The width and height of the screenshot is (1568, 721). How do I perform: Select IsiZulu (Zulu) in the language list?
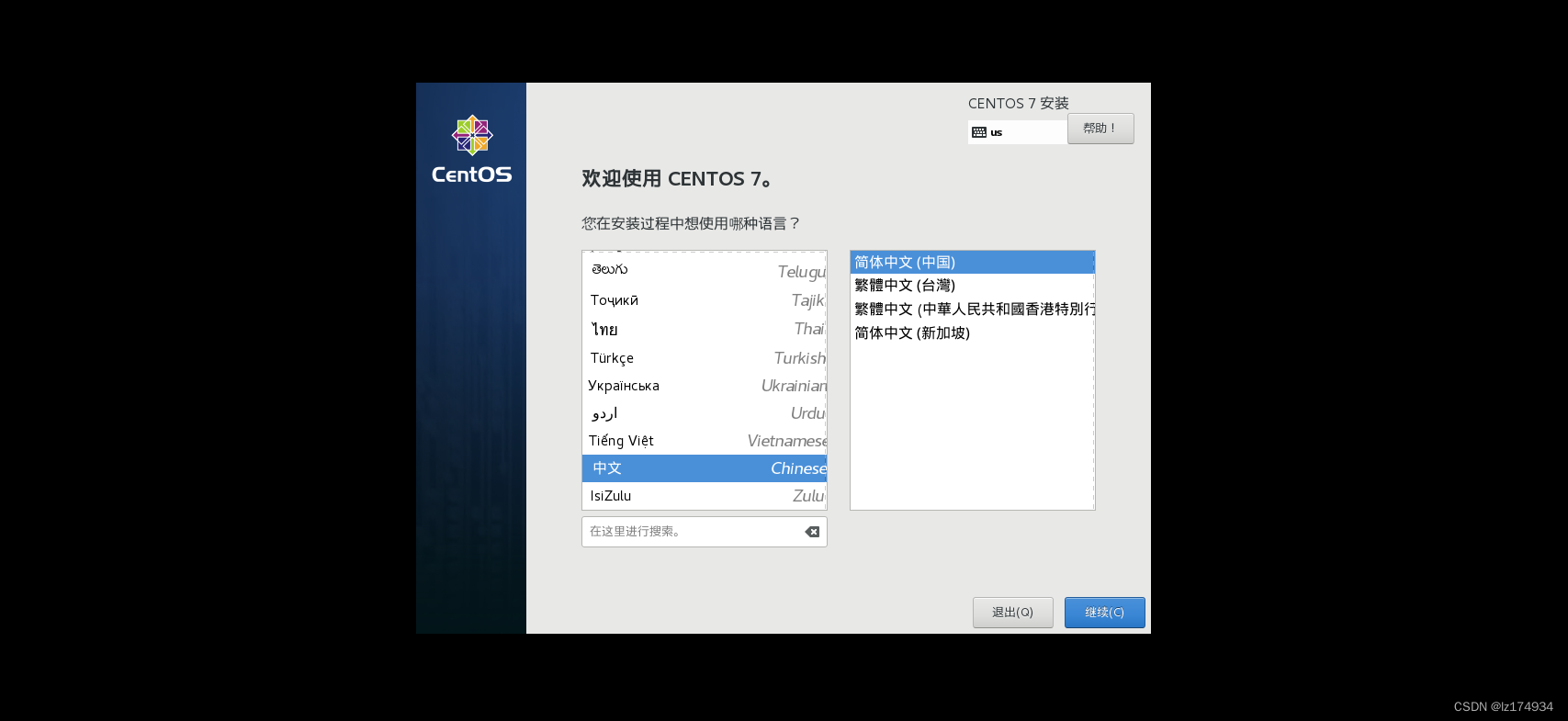[x=705, y=496]
